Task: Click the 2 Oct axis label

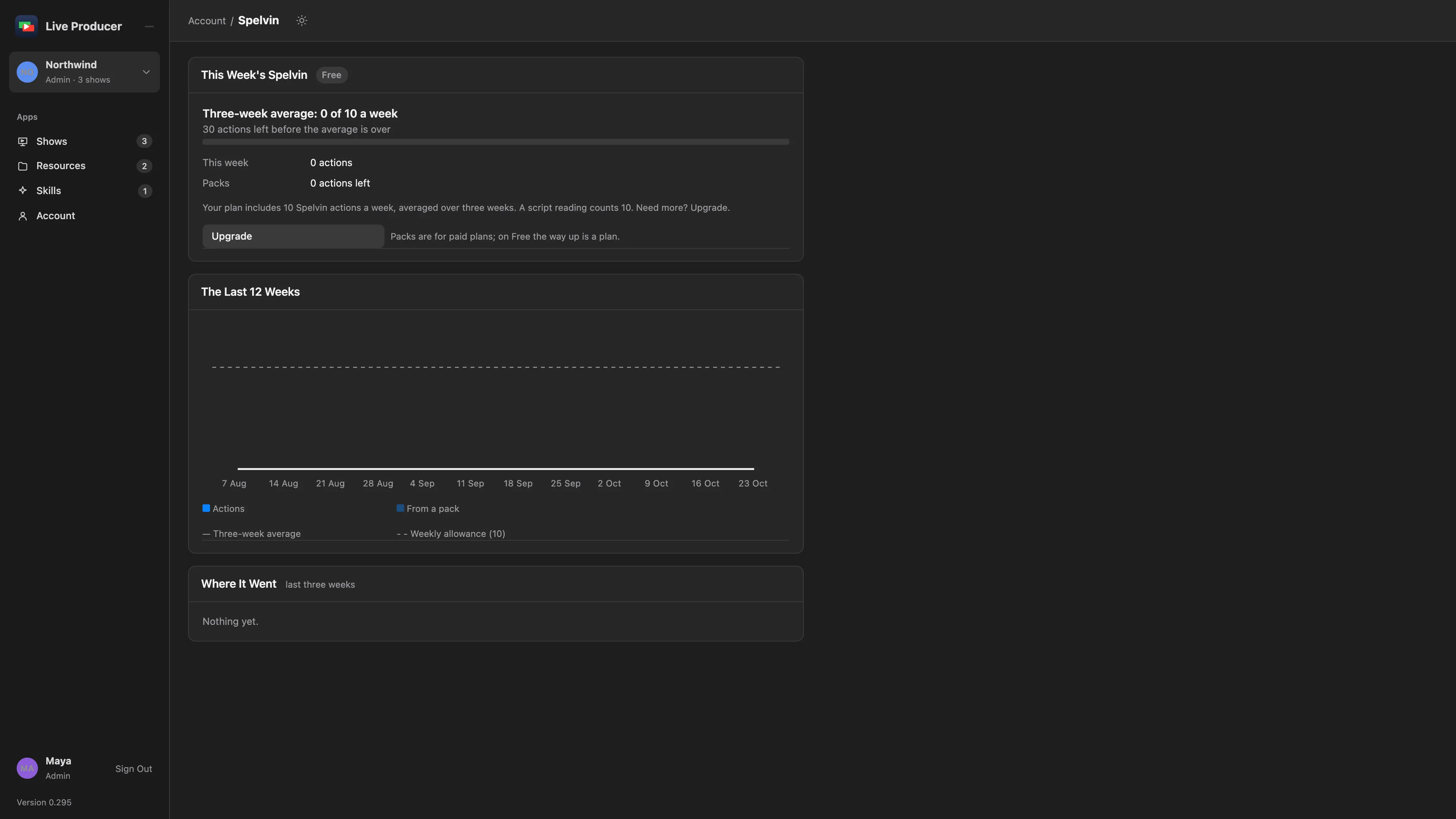Action: (x=609, y=483)
